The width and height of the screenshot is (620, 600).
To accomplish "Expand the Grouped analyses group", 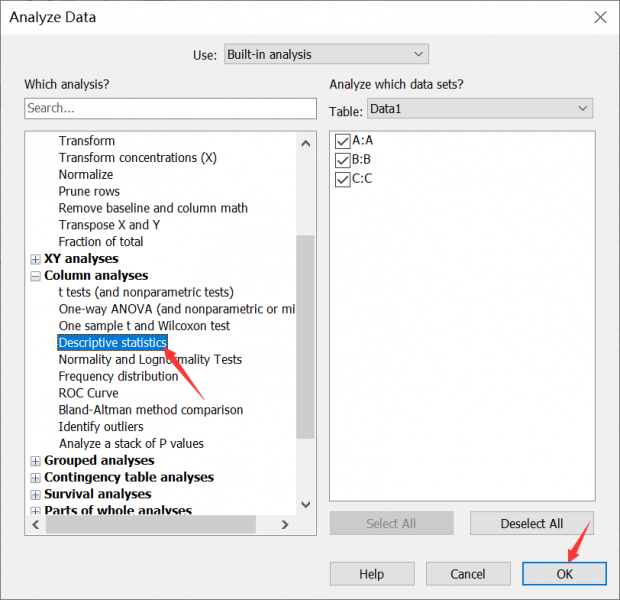I will pos(36,461).
